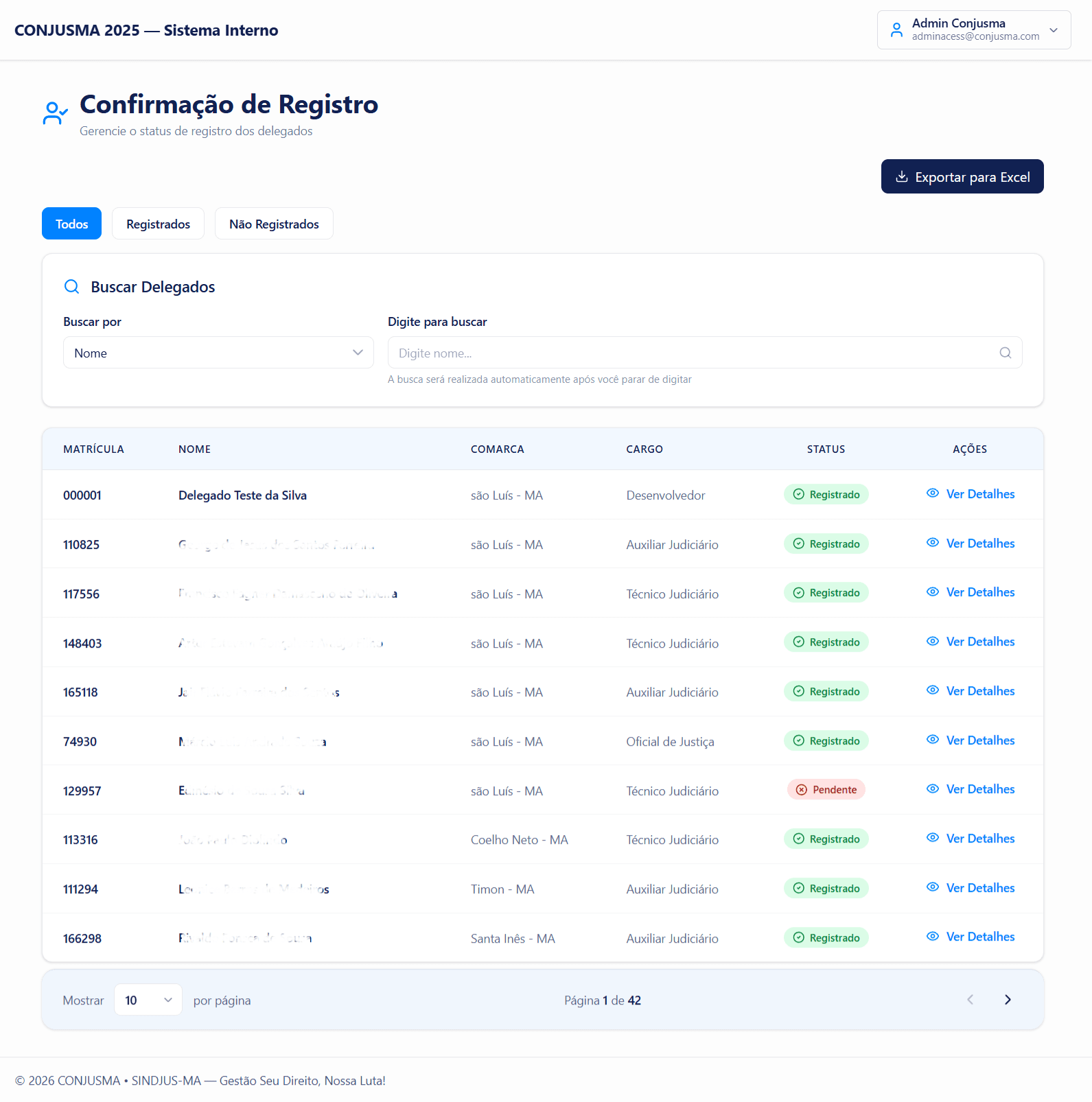Click the previous page arrow
The width and height of the screenshot is (1092, 1102).
(x=970, y=1000)
